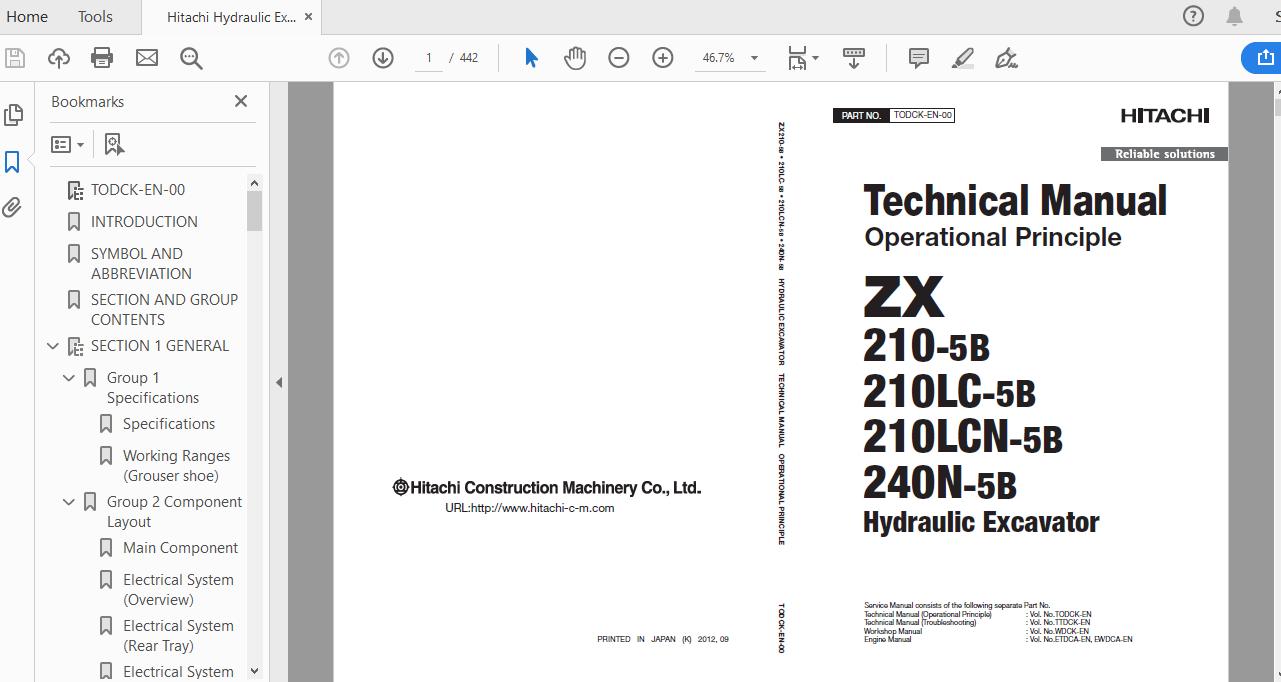
Task: Open the Sign document pen tool
Action: tap(1007, 58)
